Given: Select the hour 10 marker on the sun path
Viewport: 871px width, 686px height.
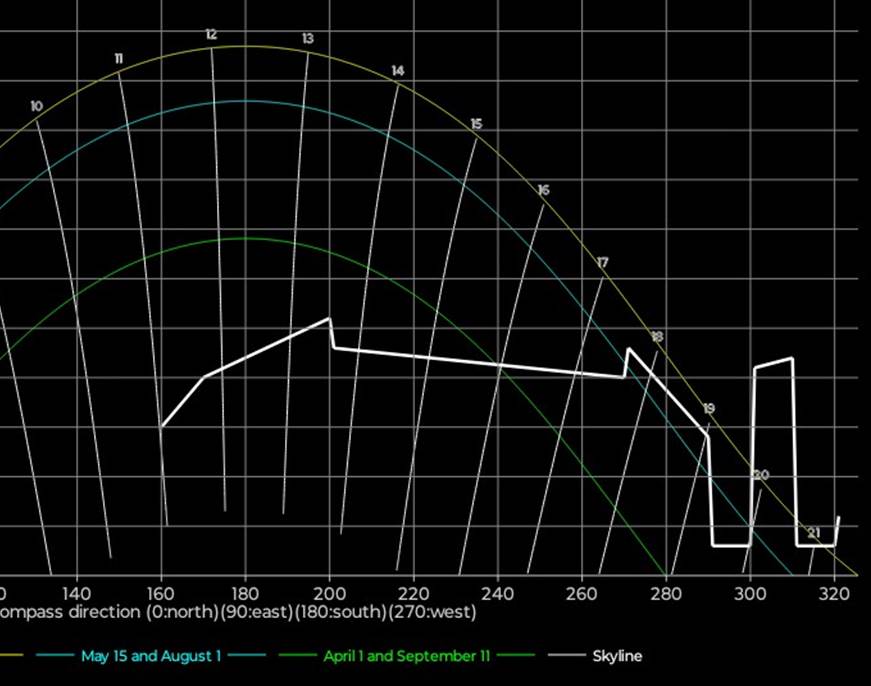Looking at the screenshot, I should 37,107.
